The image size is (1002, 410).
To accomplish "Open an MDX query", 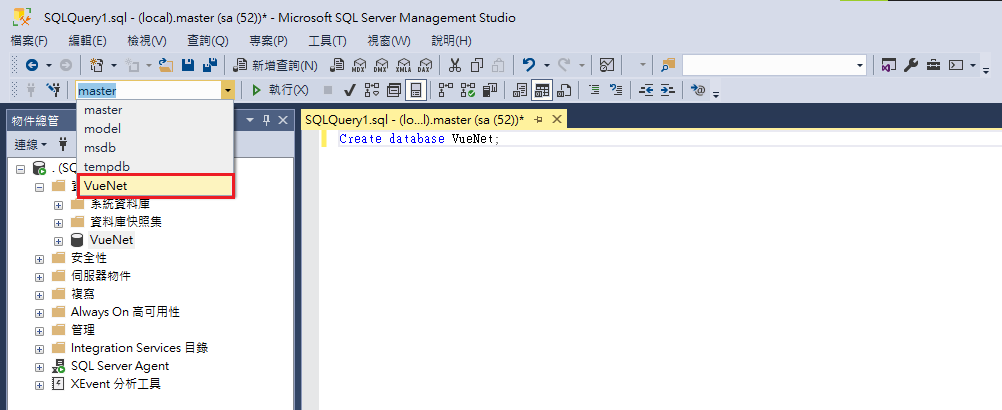I will pyautogui.click(x=359, y=65).
